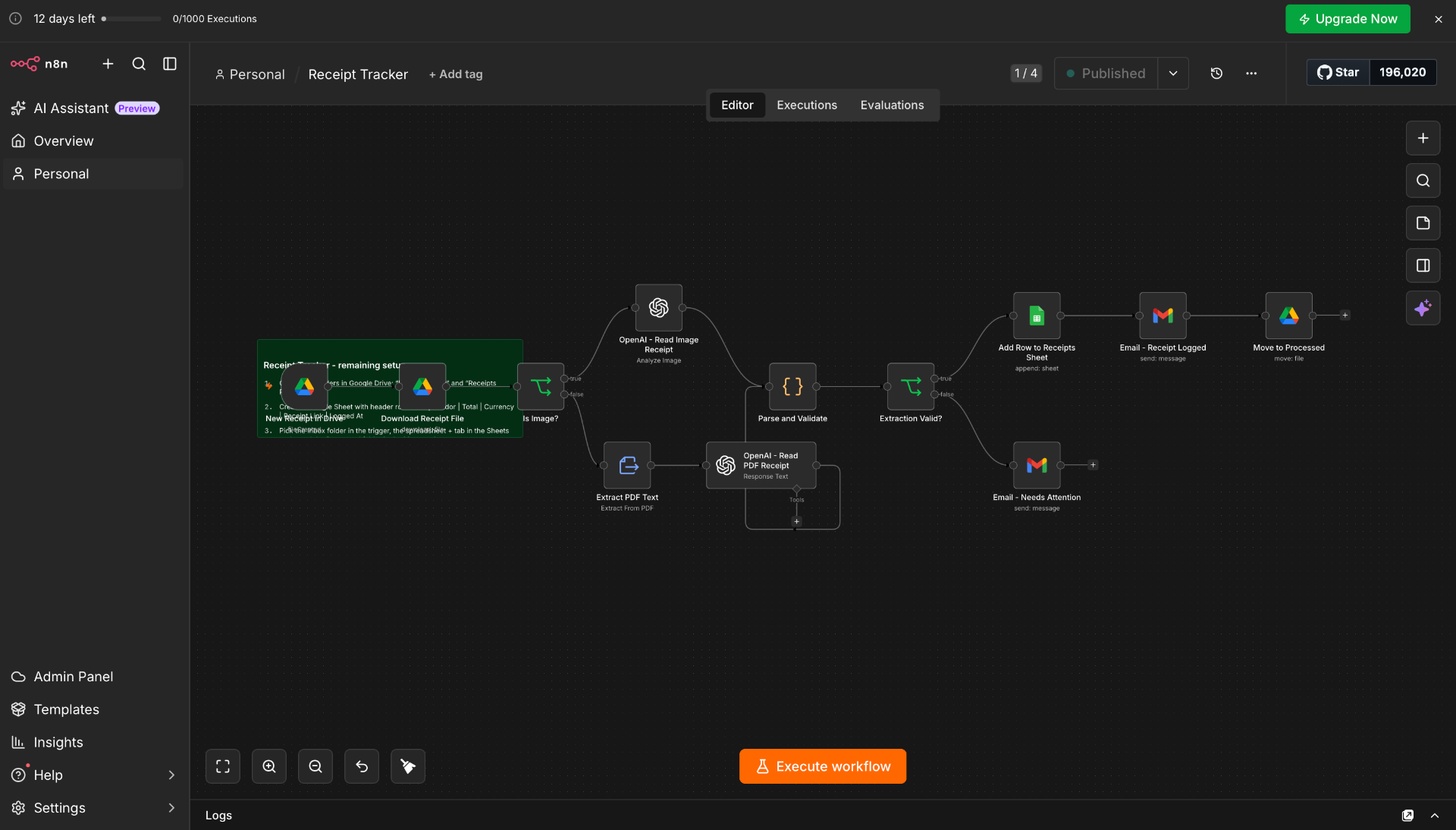Click the GitHub Star button
This screenshot has width=1456, height=830.
click(x=1338, y=72)
